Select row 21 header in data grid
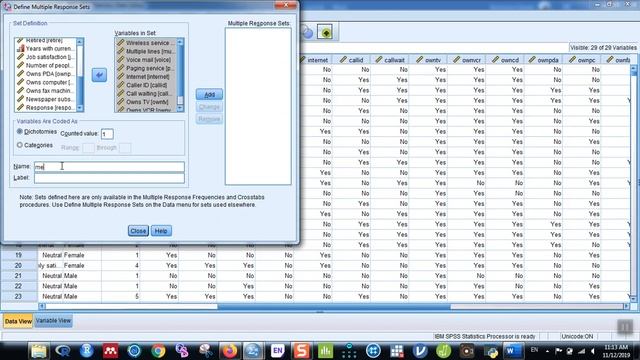This screenshot has width=640, height=360. [18, 276]
